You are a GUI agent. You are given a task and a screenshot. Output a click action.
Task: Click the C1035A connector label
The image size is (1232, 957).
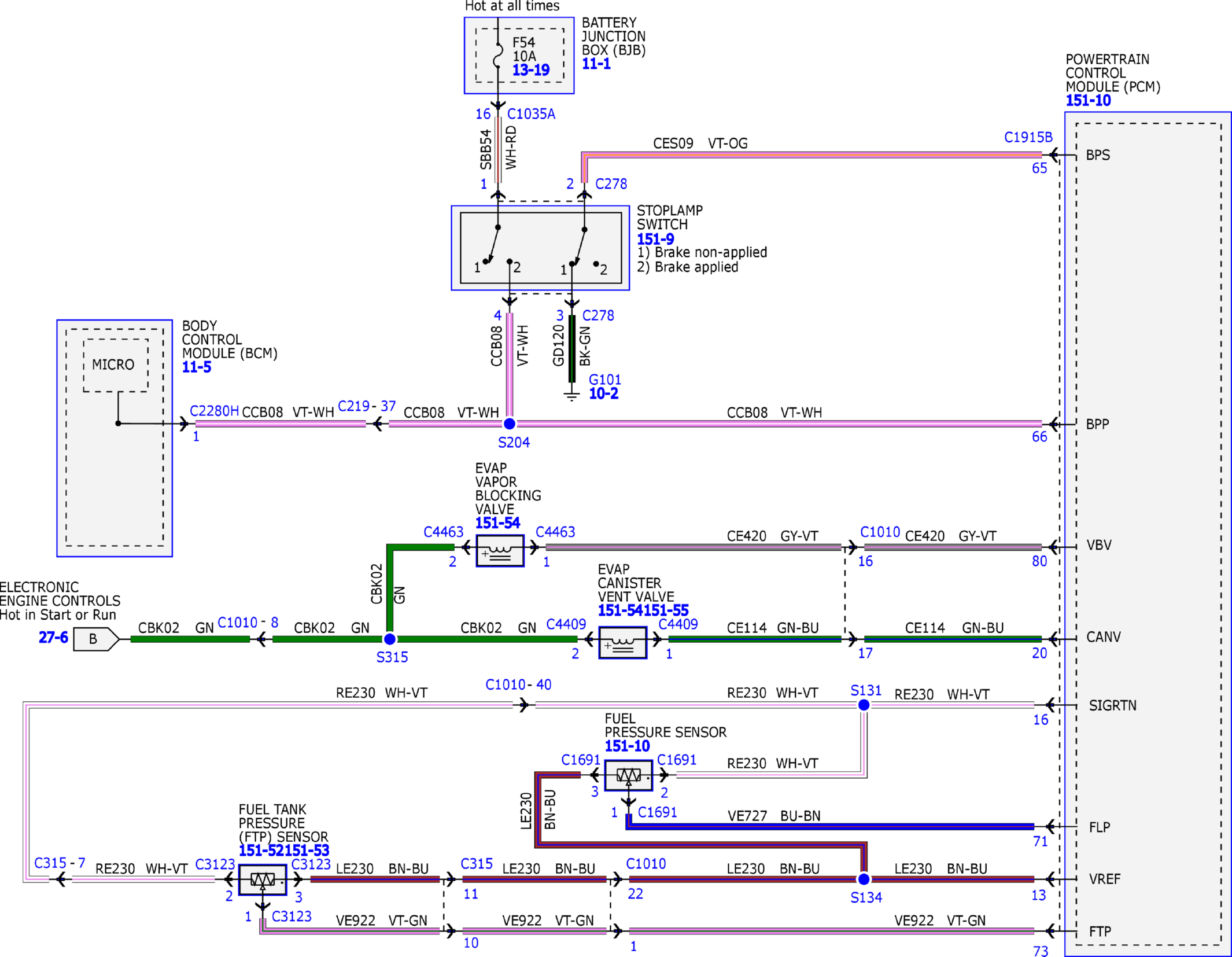531,114
